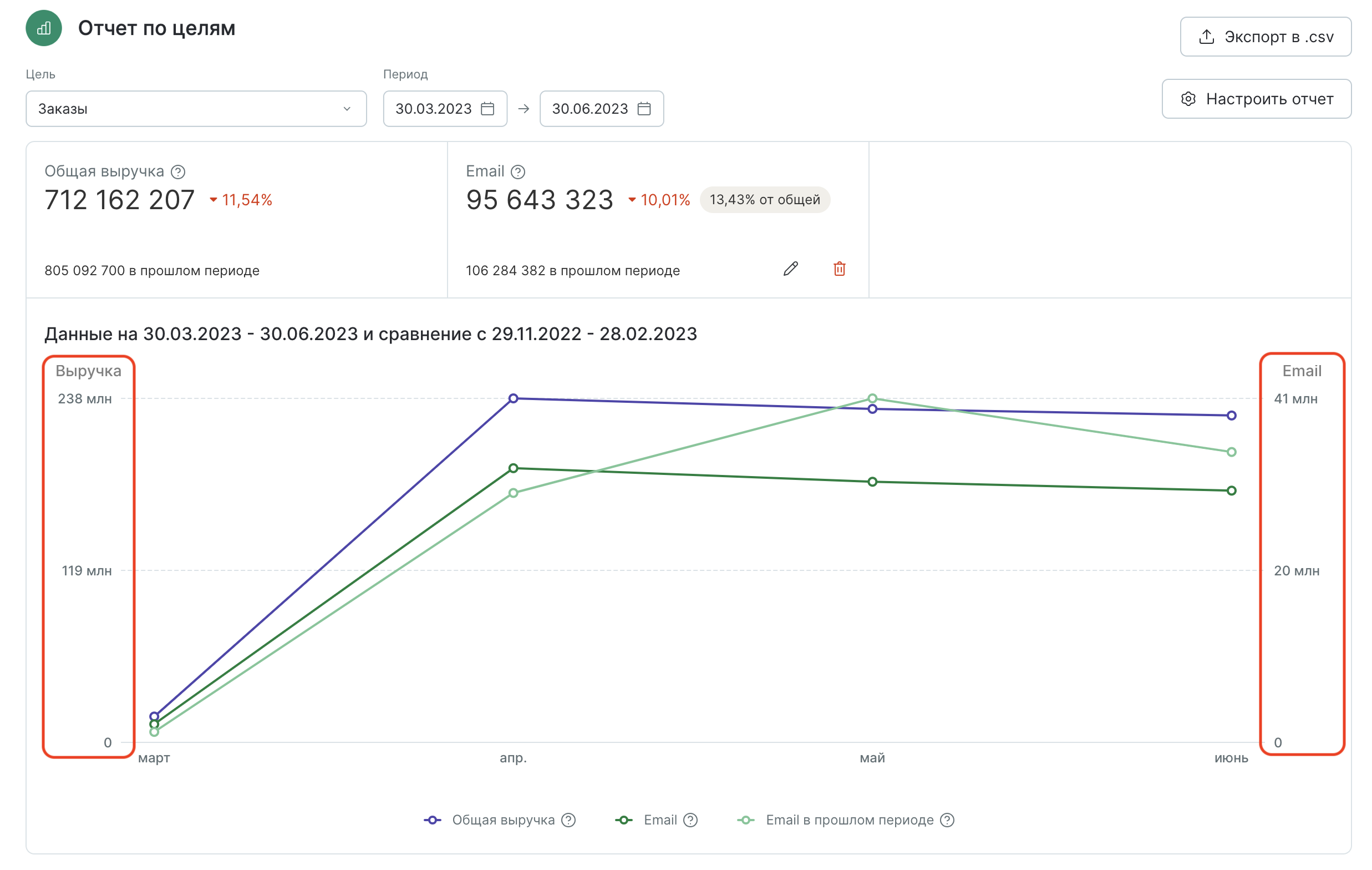Click the end date field 30.06.2023

coord(602,108)
